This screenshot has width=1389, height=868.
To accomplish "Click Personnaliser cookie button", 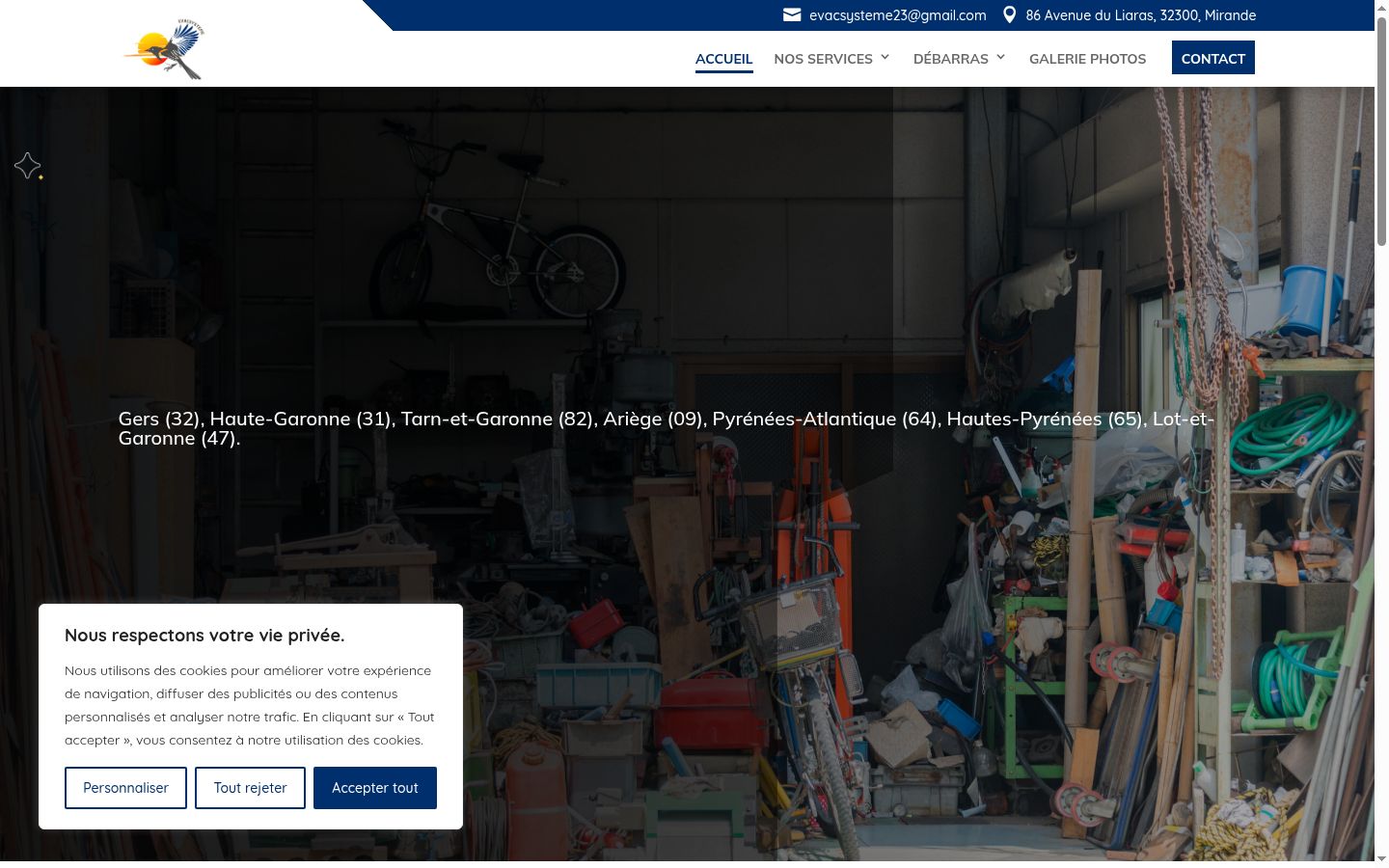I will [x=125, y=788].
